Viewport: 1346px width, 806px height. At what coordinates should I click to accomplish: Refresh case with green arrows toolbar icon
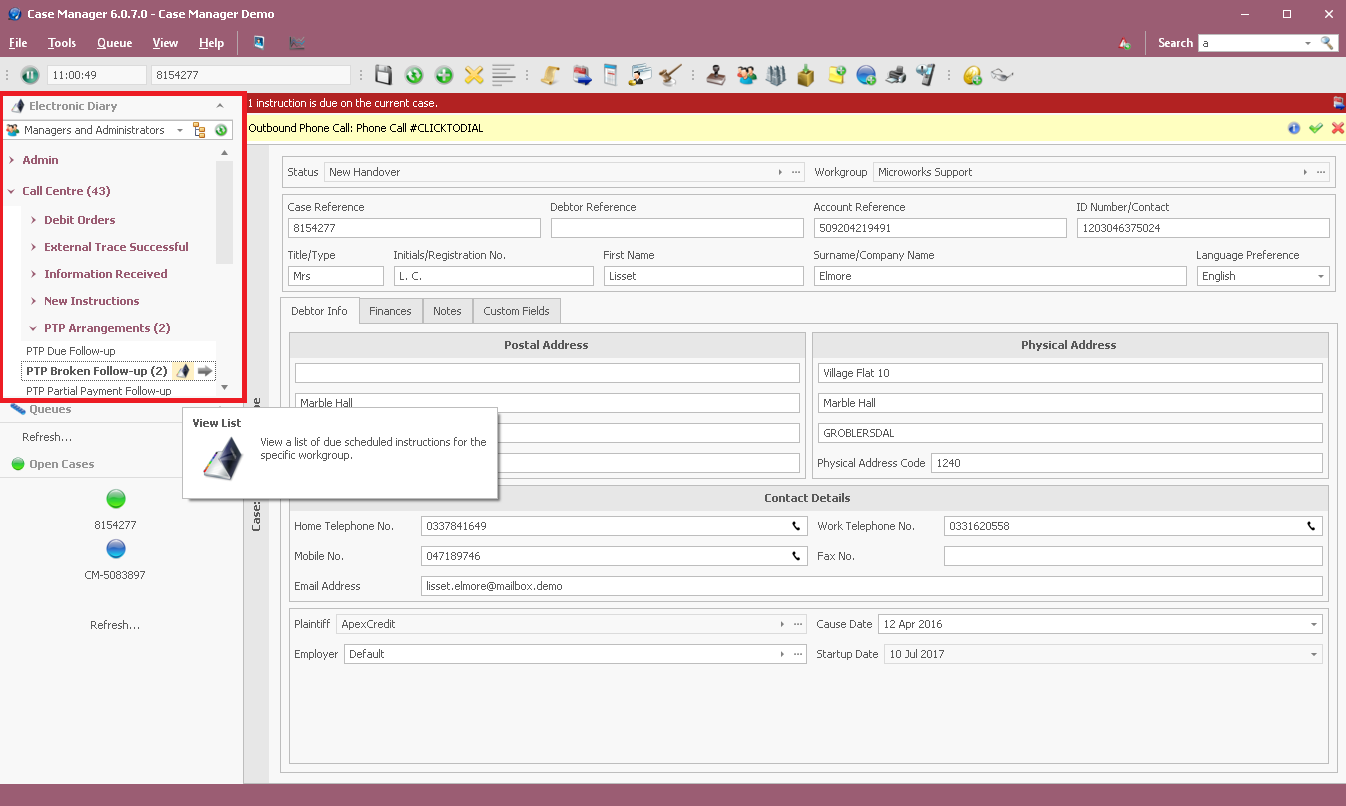(414, 75)
